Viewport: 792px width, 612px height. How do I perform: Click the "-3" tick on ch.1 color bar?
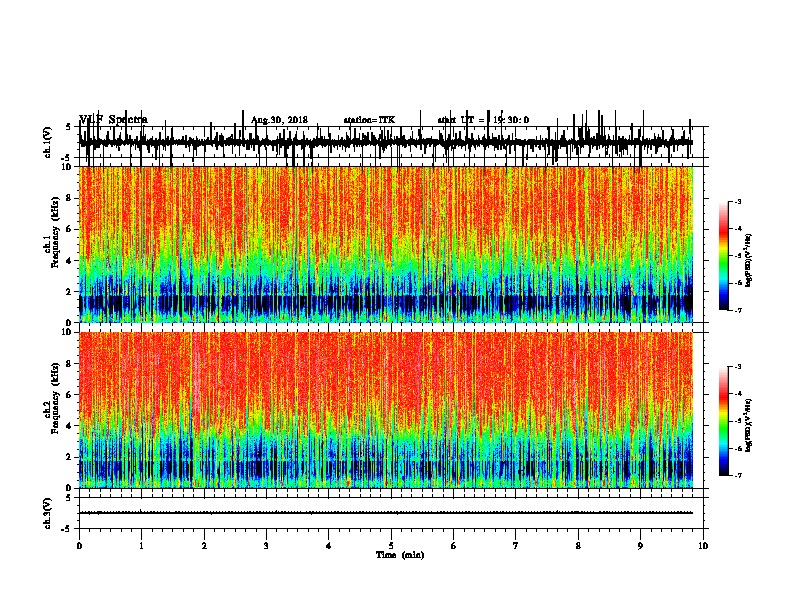(737, 201)
